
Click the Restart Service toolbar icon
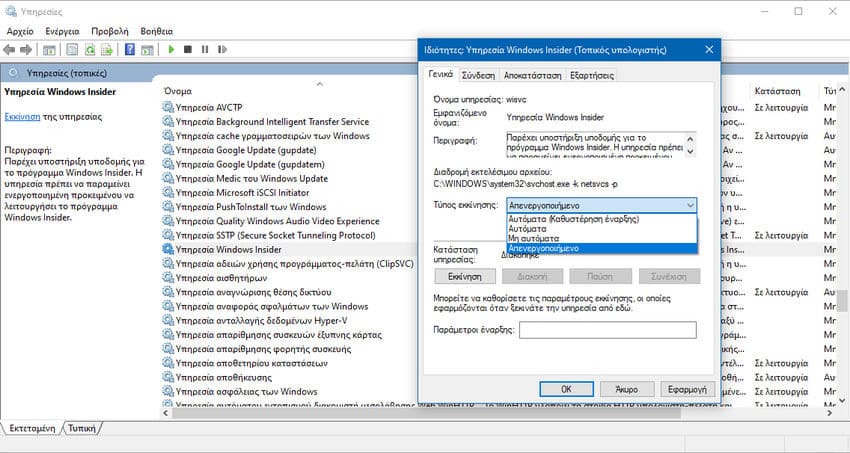[x=222, y=49]
